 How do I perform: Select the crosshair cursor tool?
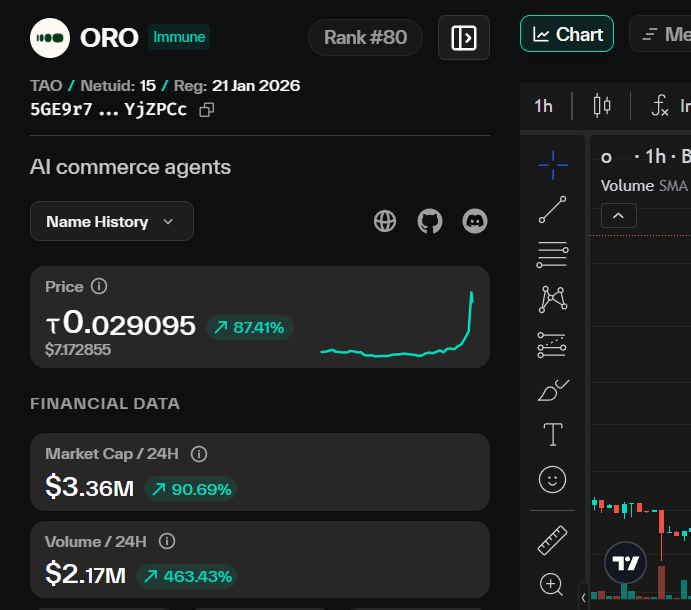(553, 165)
